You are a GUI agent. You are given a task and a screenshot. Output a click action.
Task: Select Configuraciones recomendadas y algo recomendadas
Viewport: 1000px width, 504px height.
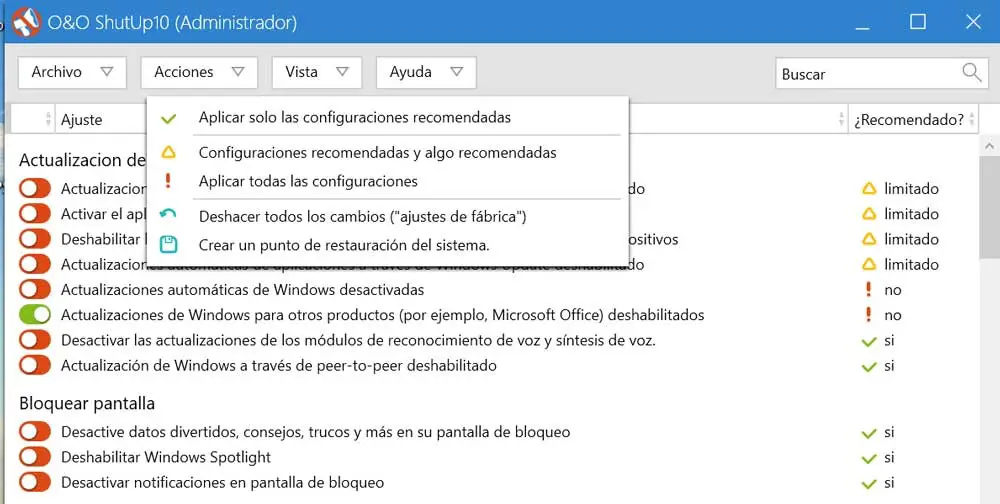pyautogui.click(x=387, y=152)
